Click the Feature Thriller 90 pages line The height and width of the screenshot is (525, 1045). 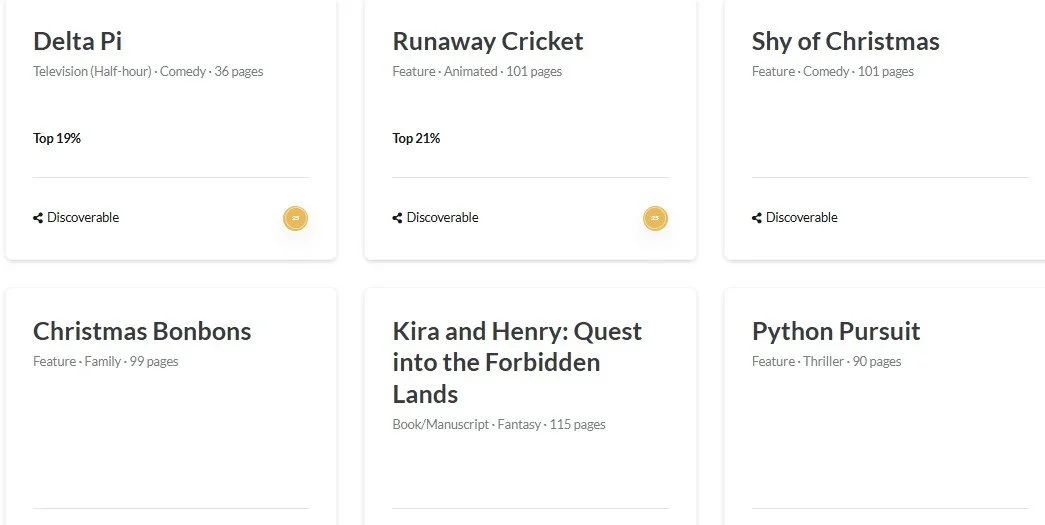(x=826, y=361)
